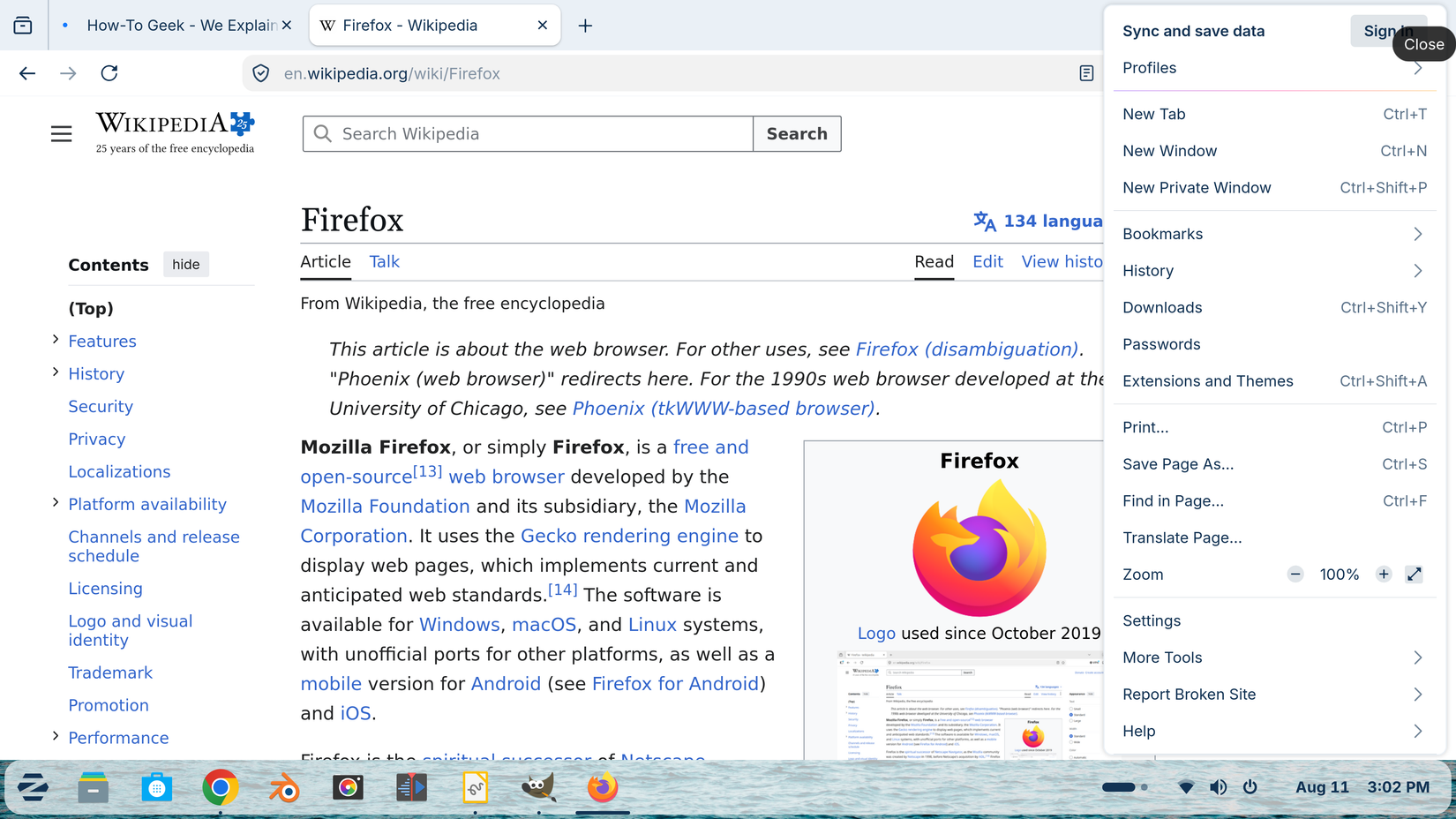Switch to the Talk tab
The width and height of the screenshot is (1456, 819).
pyautogui.click(x=384, y=261)
